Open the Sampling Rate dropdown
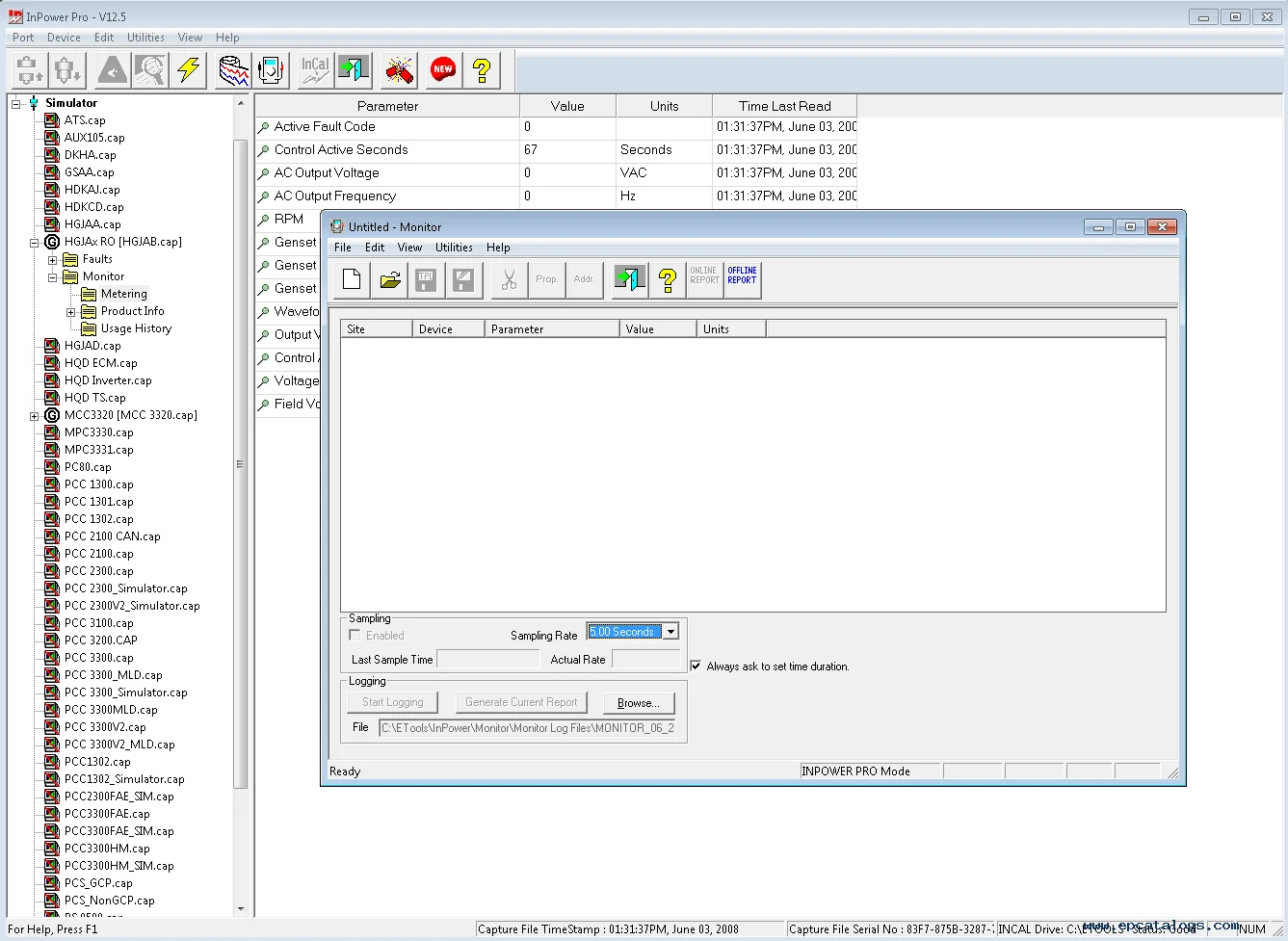Screen dimensions: 1288x941 point(670,632)
